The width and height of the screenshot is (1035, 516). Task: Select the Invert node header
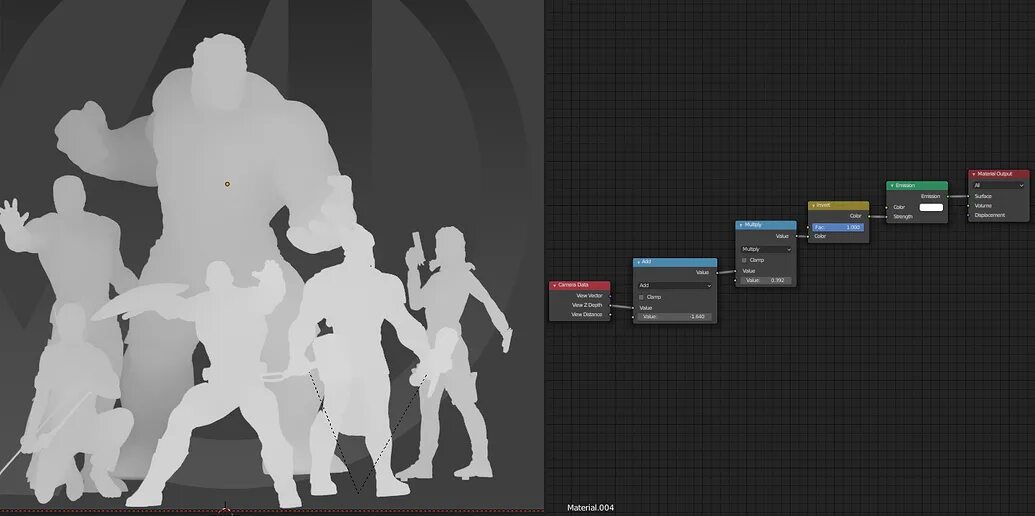pyautogui.click(x=838, y=205)
